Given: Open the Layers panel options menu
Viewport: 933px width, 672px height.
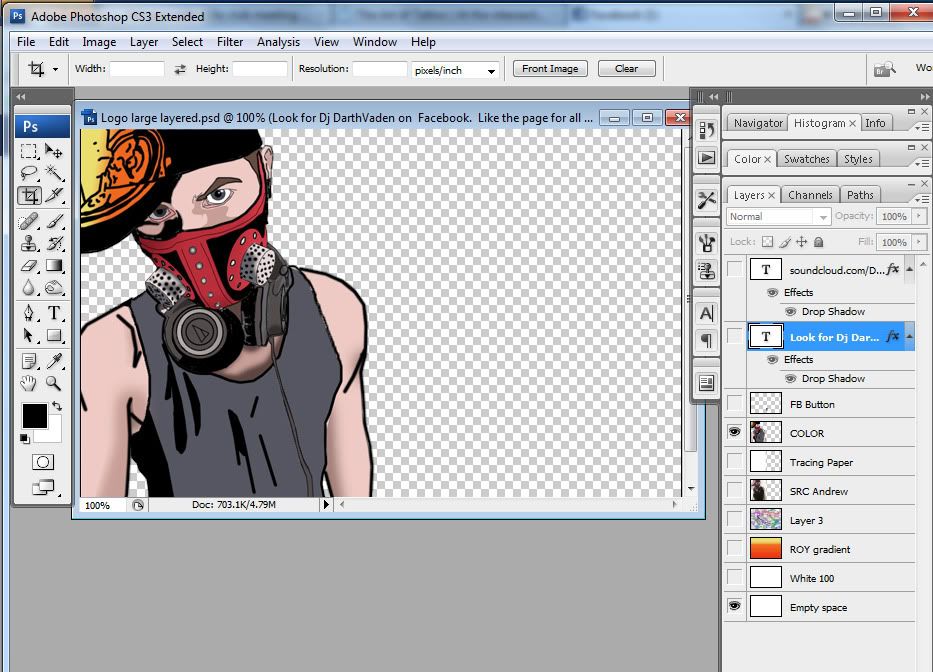Looking at the screenshot, I should pos(921,198).
